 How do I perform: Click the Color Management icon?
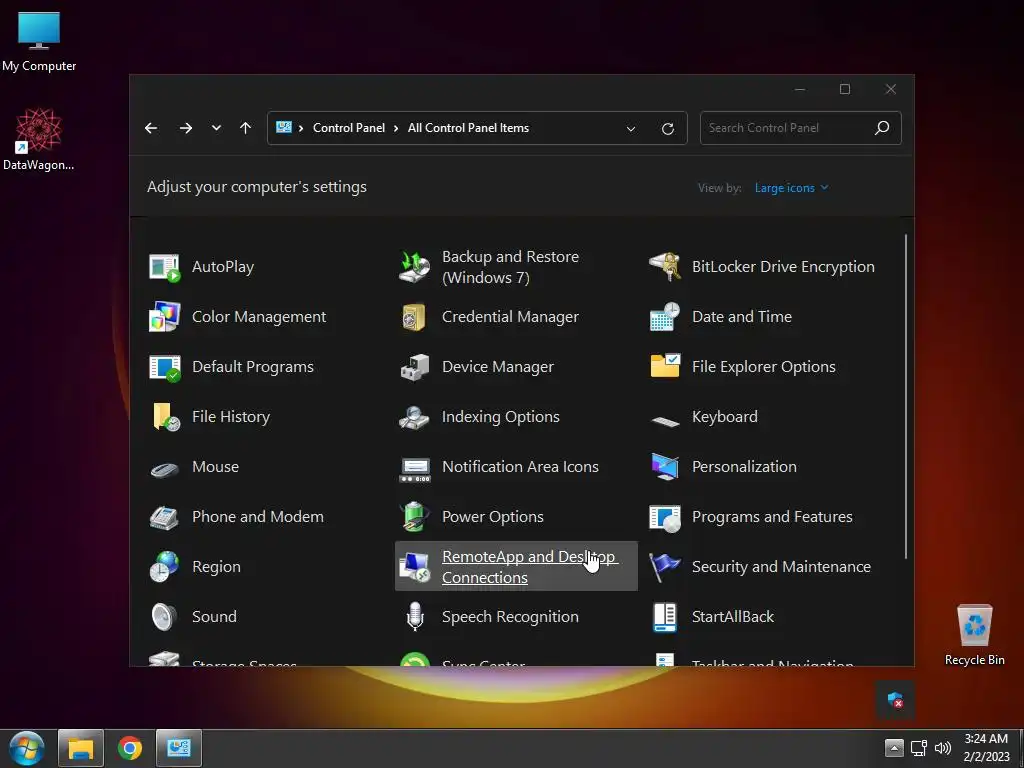[164, 317]
